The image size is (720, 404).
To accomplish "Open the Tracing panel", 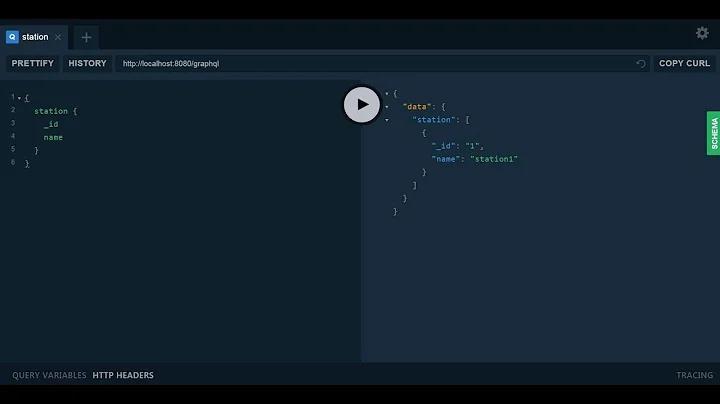I will (x=694, y=375).
